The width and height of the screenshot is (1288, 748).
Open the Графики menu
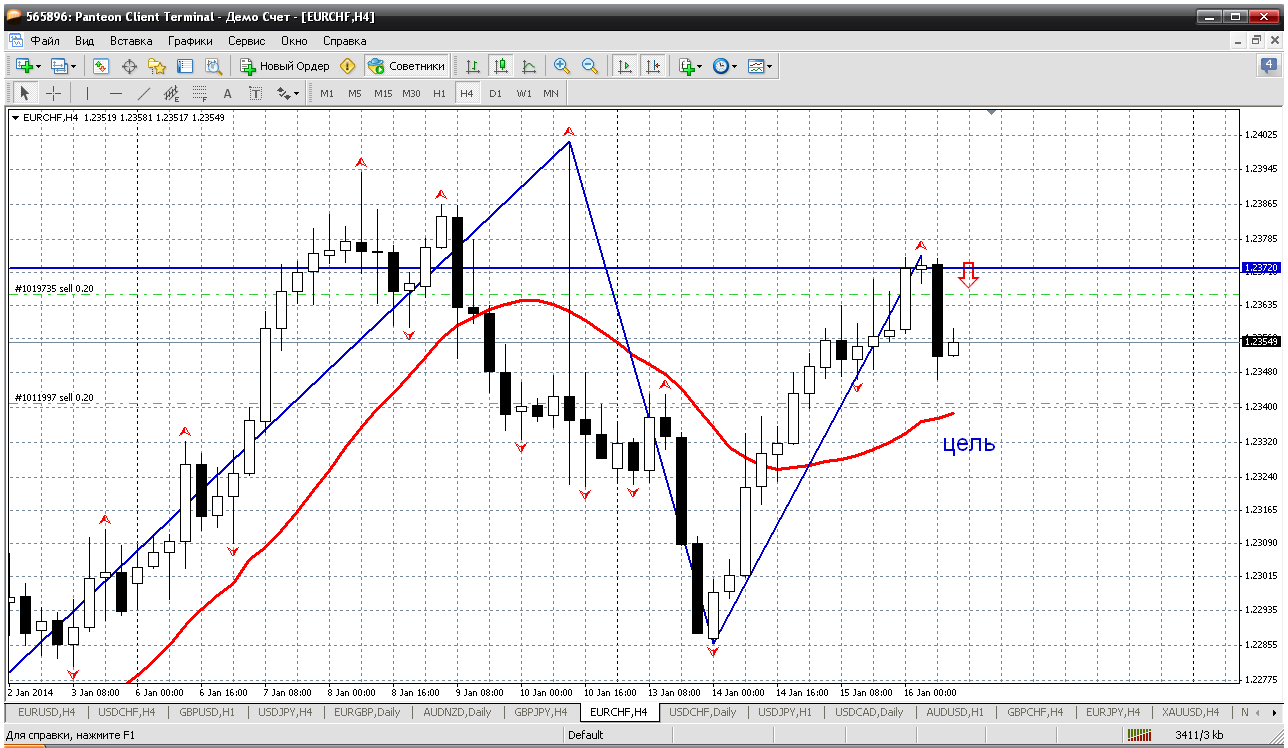point(191,41)
